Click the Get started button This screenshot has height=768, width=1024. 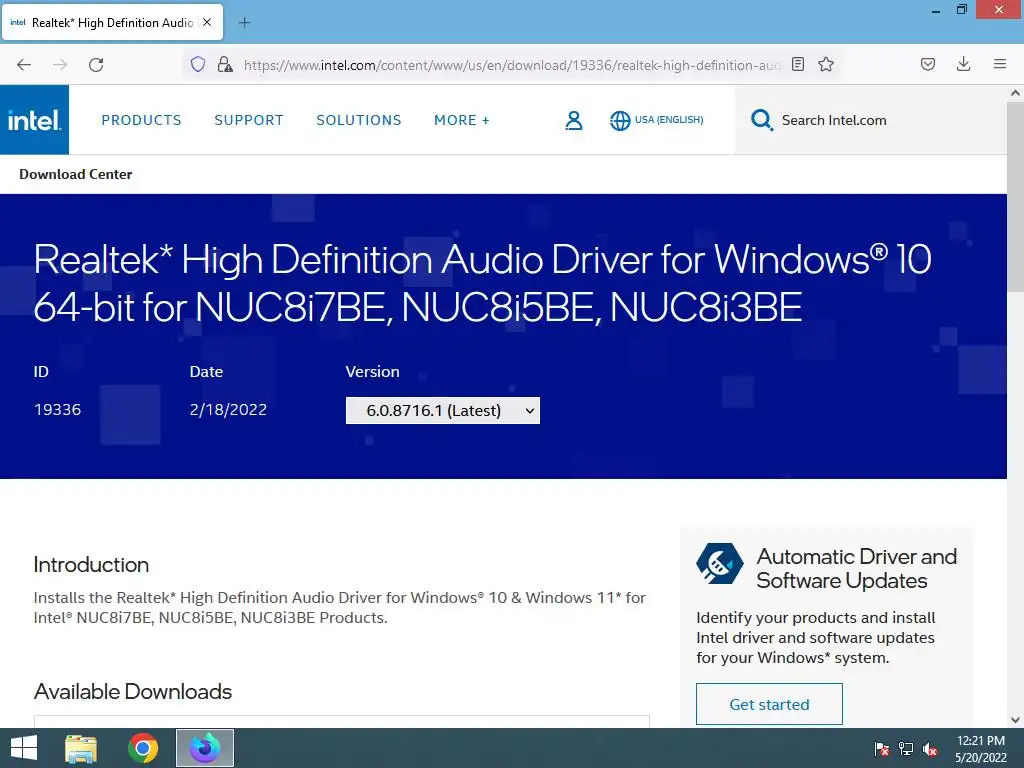769,704
